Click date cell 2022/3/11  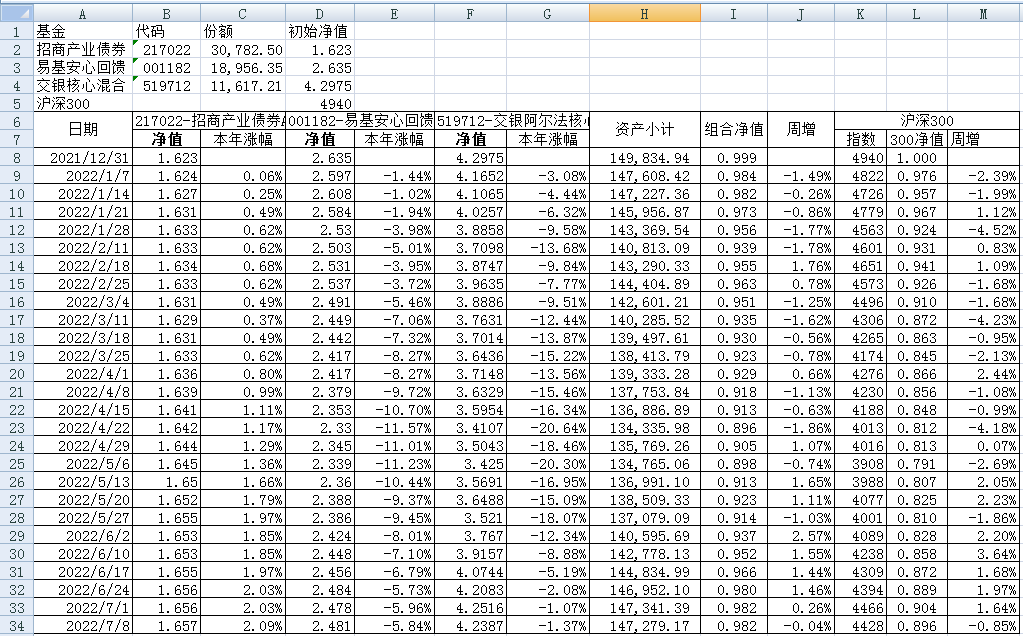click(83, 320)
